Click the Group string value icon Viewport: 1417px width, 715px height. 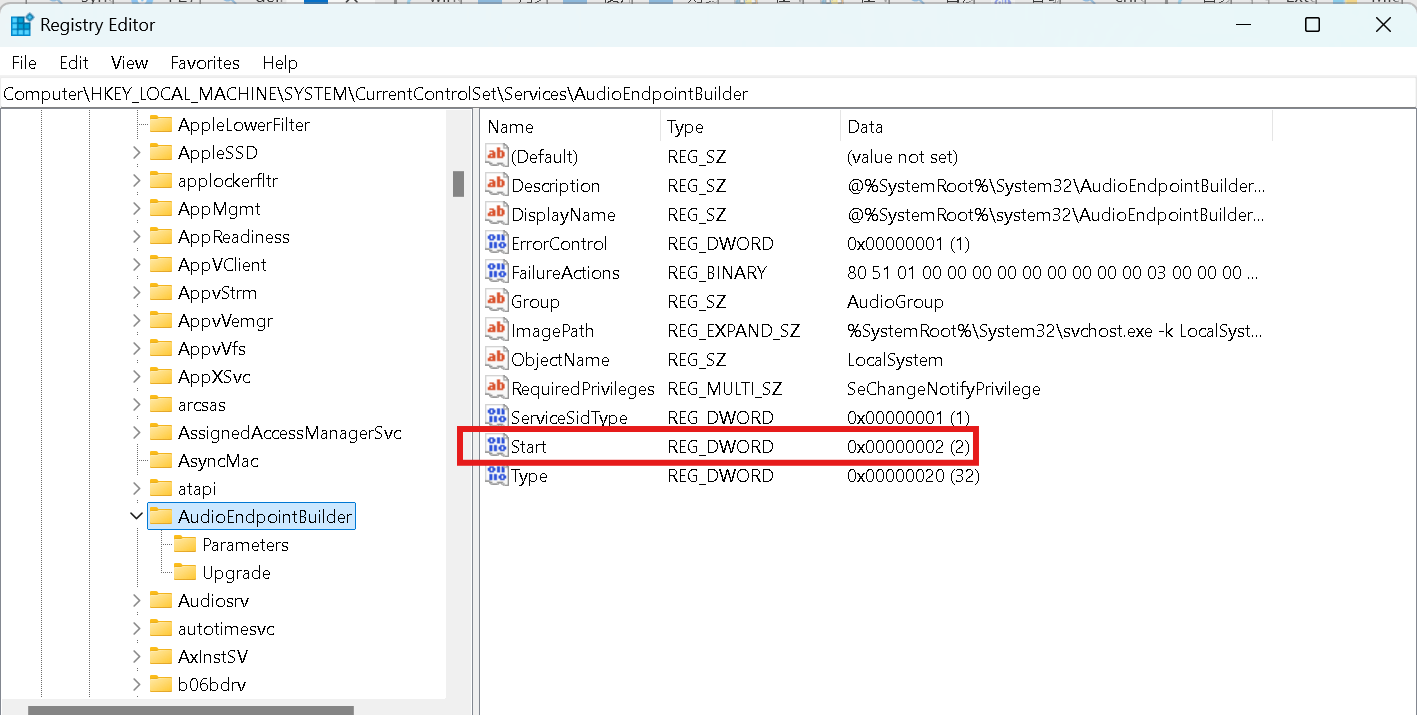(497, 301)
